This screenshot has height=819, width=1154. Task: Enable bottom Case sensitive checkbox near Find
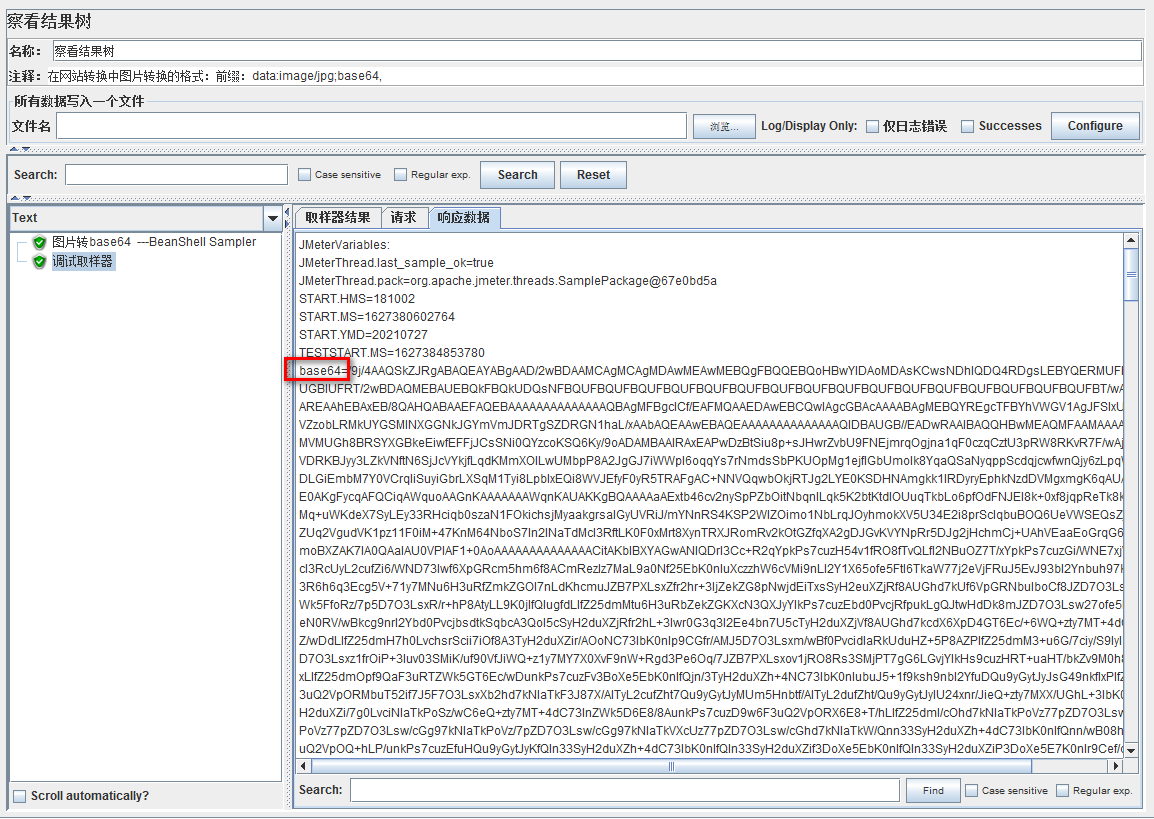(971, 790)
